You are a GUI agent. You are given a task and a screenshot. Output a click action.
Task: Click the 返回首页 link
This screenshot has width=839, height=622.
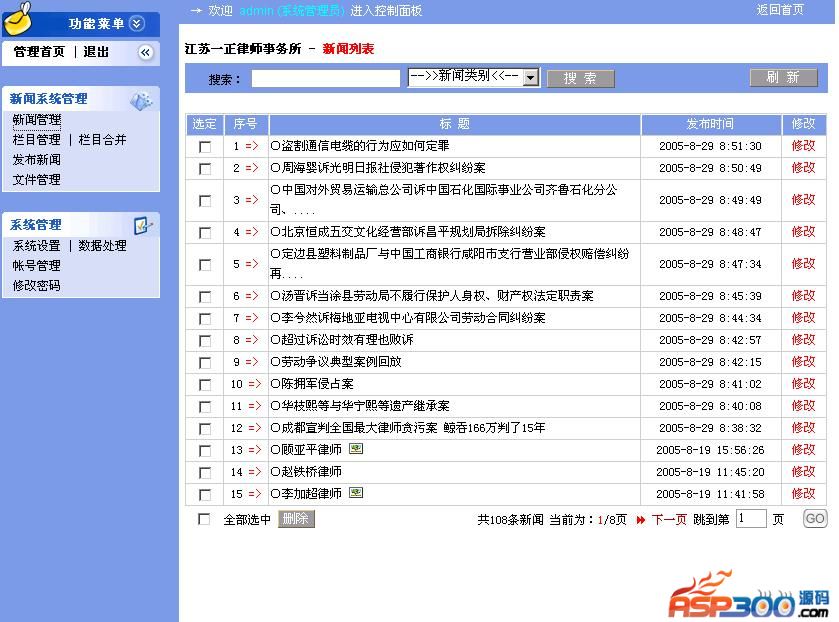[779, 10]
